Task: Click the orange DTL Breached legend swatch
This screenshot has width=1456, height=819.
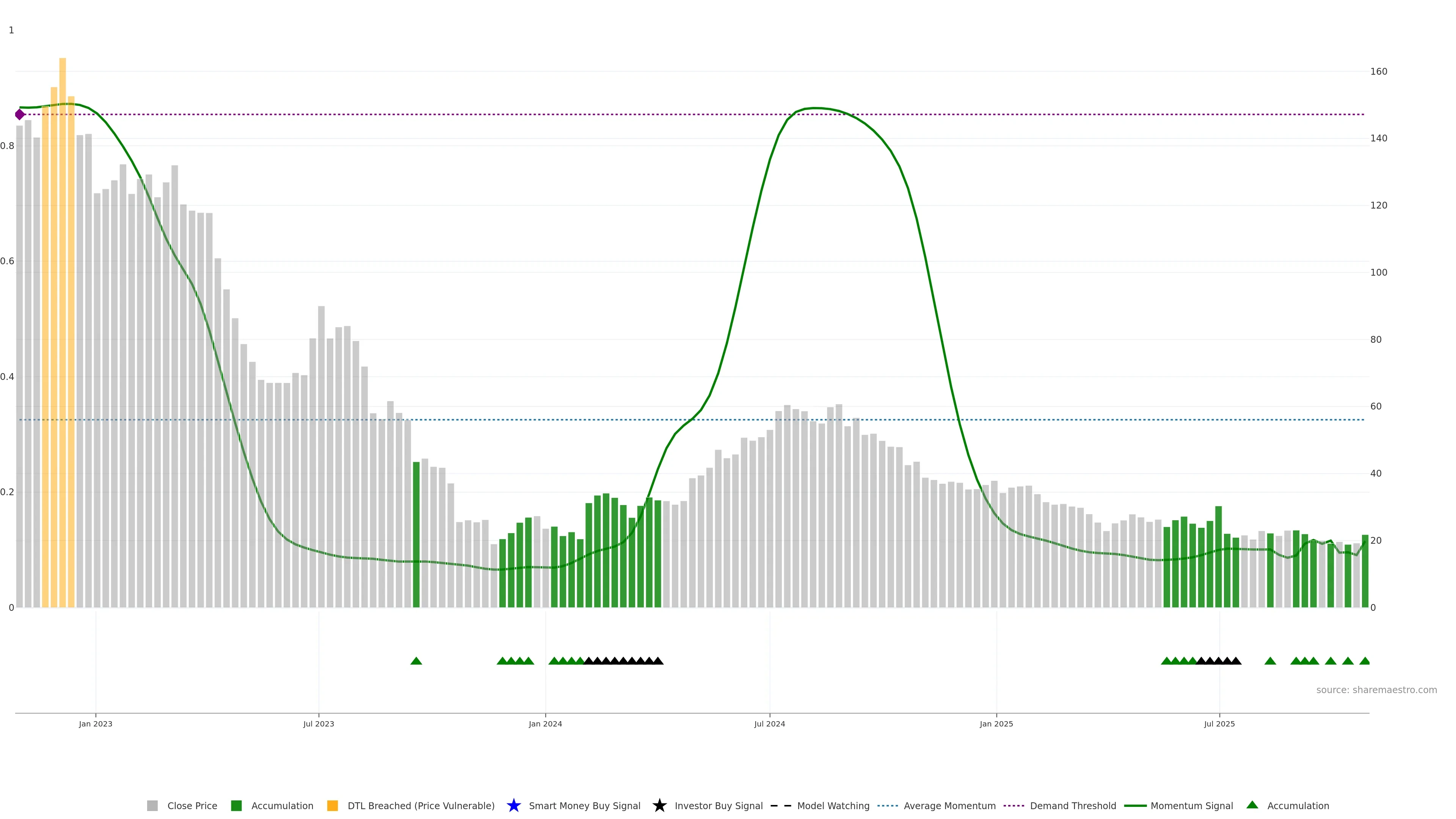Action: click(x=333, y=805)
